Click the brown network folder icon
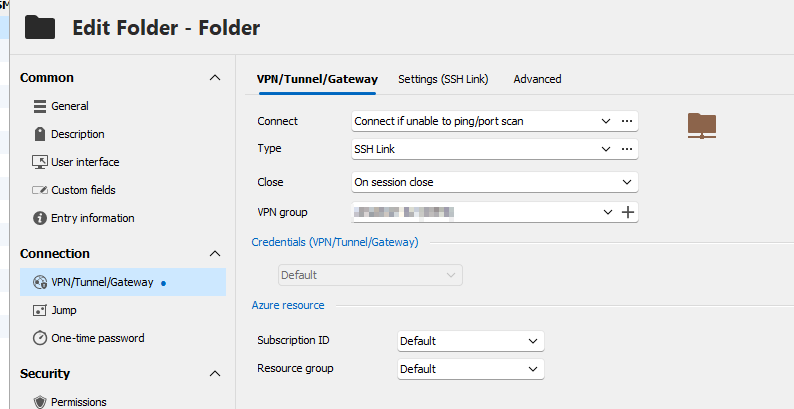The height and width of the screenshot is (409, 794). tap(702, 126)
